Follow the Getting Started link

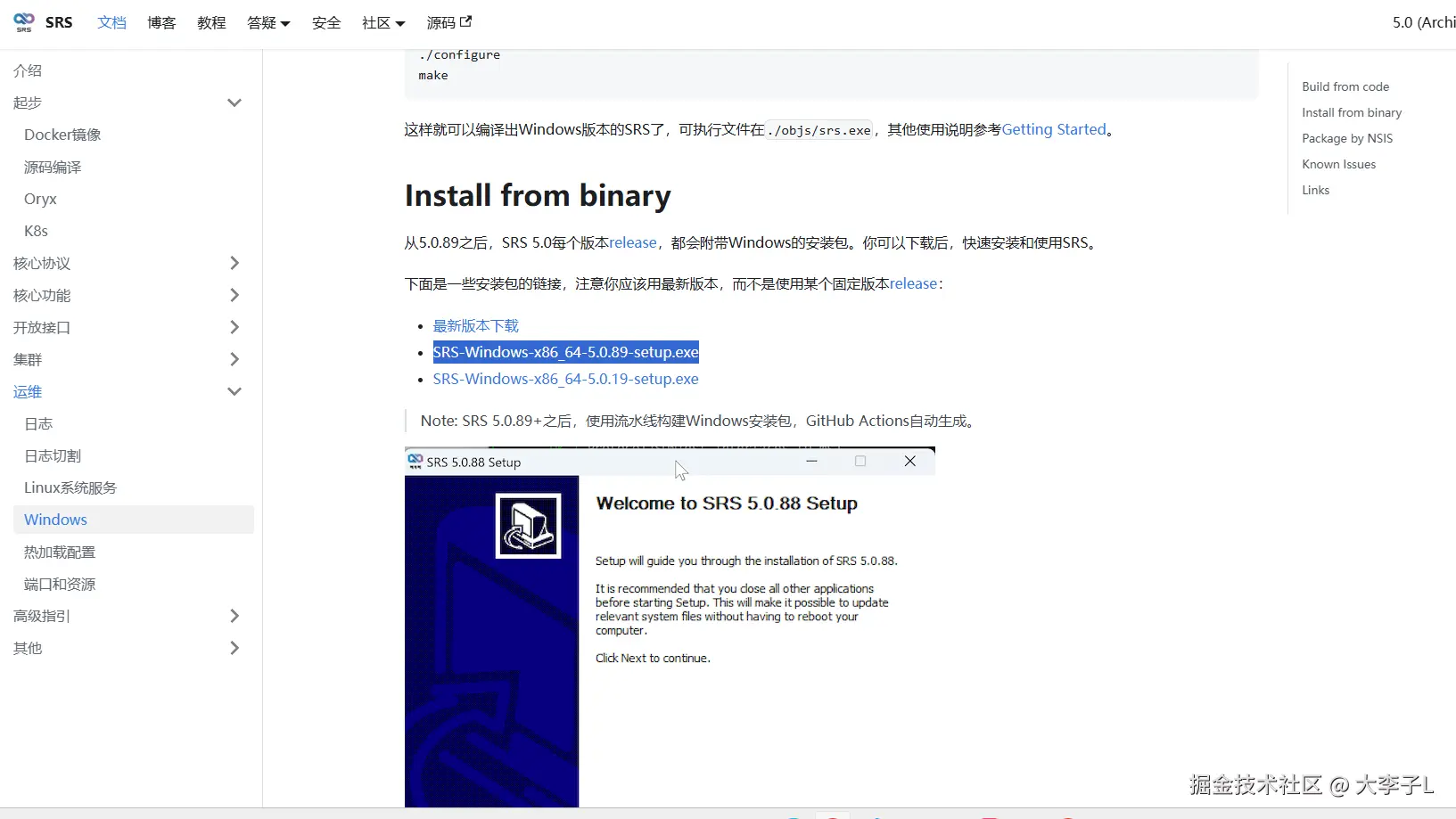(x=1054, y=129)
